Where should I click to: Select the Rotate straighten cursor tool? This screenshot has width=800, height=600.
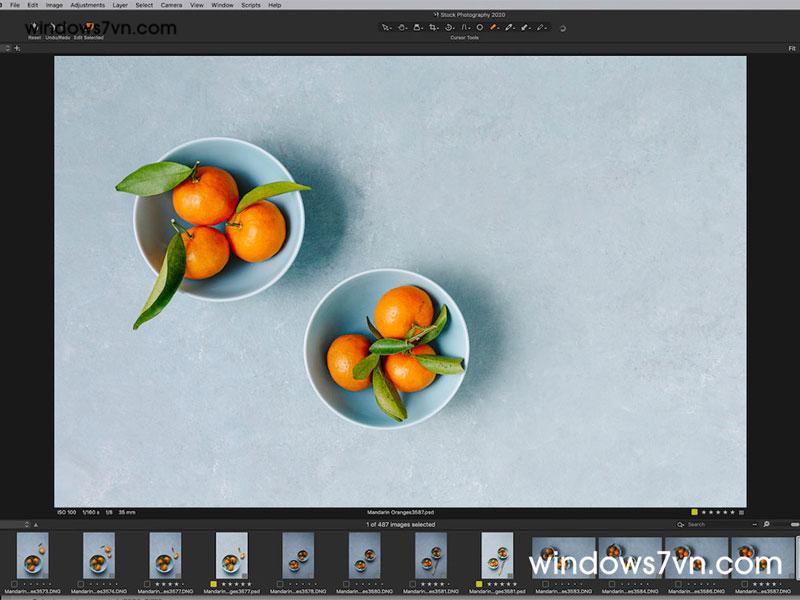pos(448,28)
